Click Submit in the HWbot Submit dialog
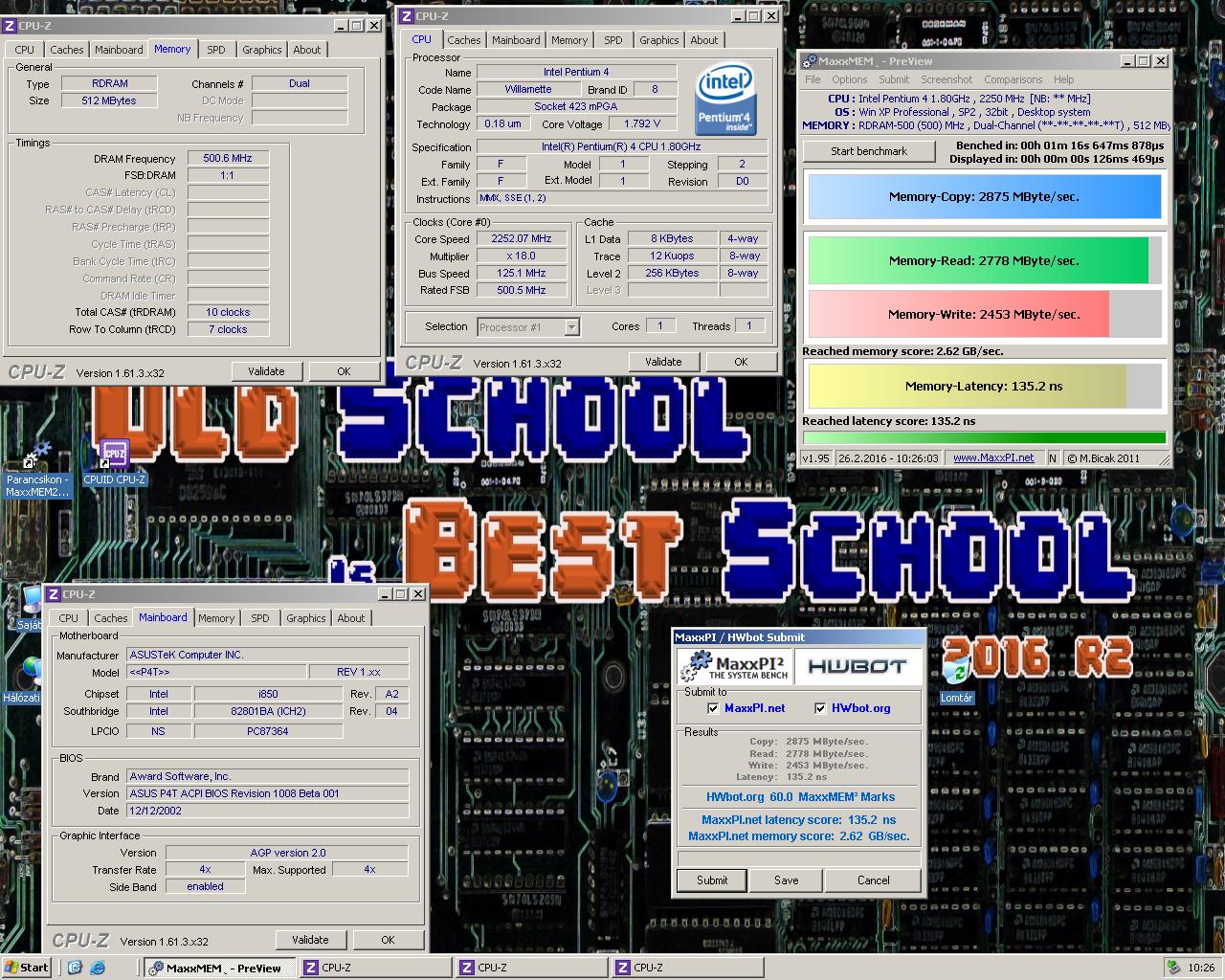Image resolution: width=1225 pixels, height=980 pixels. click(x=712, y=880)
